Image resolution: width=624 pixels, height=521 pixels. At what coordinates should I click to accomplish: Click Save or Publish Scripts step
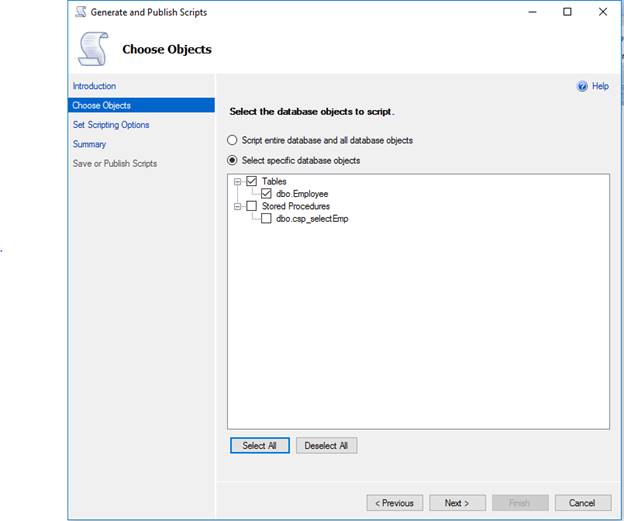tap(115, 164)
